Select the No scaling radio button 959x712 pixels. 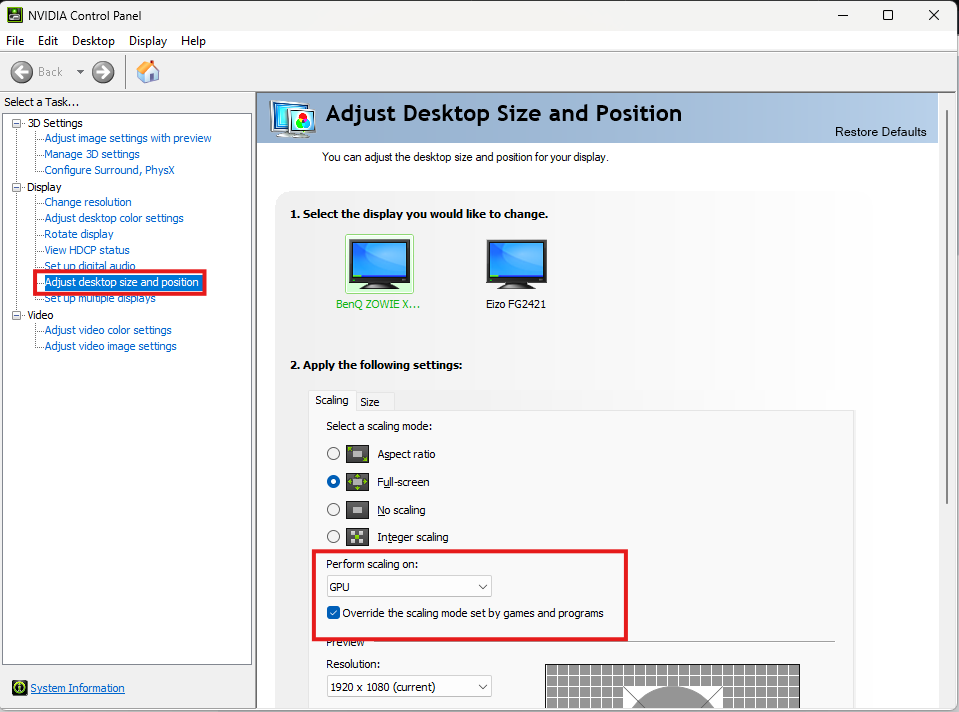[x=333, y=510]
